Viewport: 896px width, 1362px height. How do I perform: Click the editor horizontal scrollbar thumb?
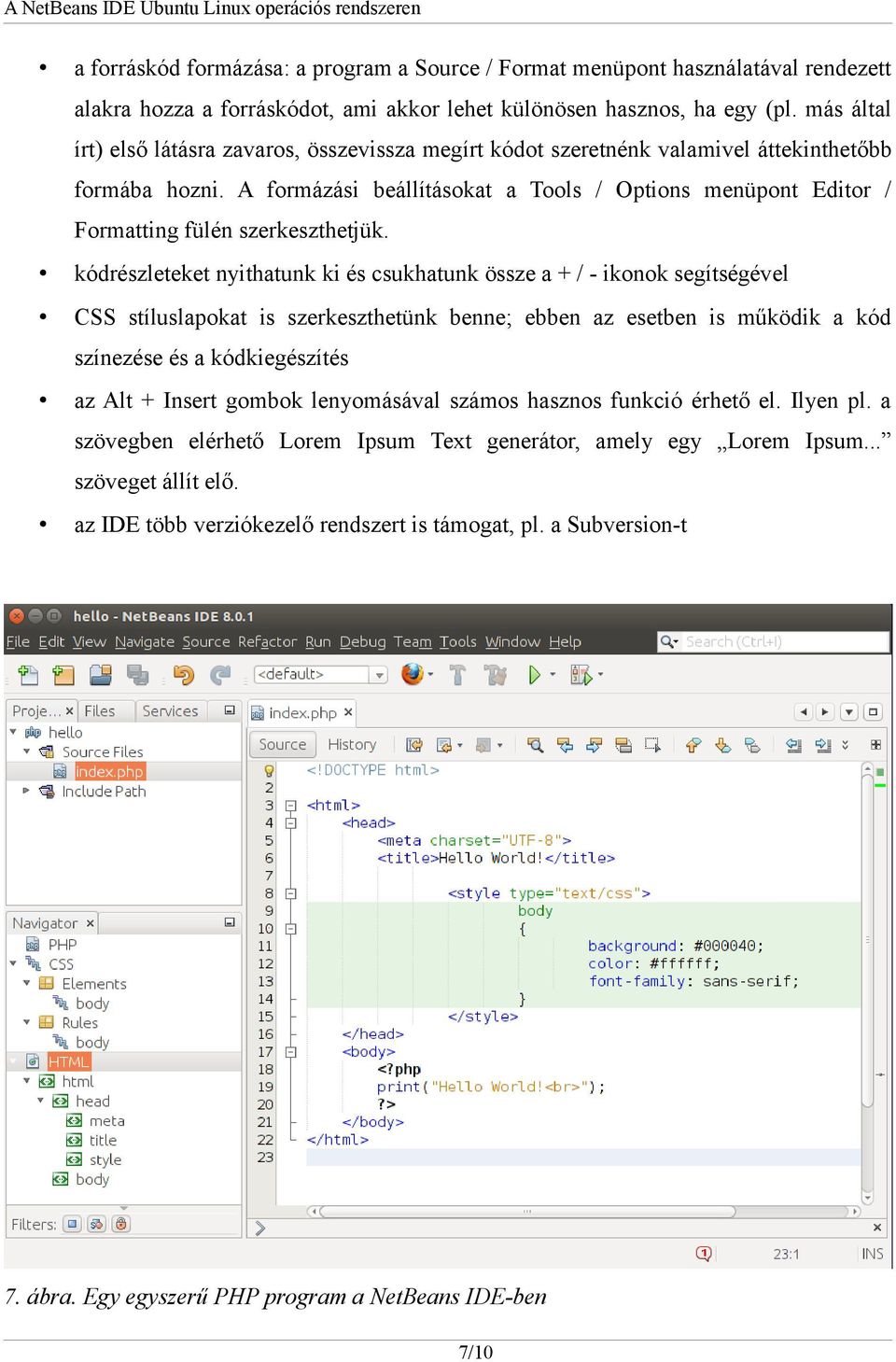coord(527,1212)
